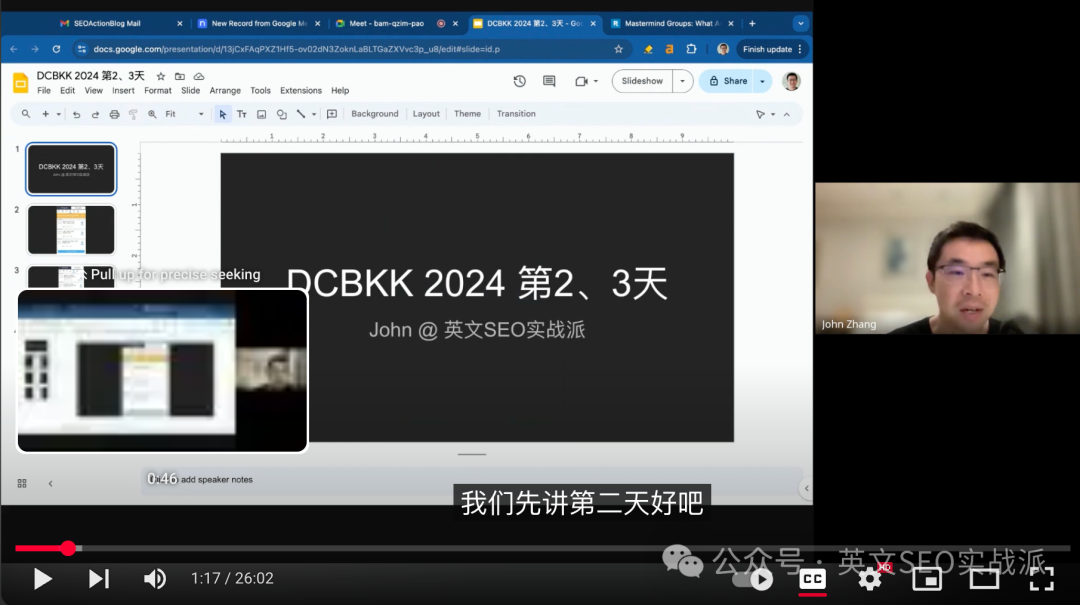The image size is (1080, 605).
Task: Open the Insert menu
Action: pos(123,91)
